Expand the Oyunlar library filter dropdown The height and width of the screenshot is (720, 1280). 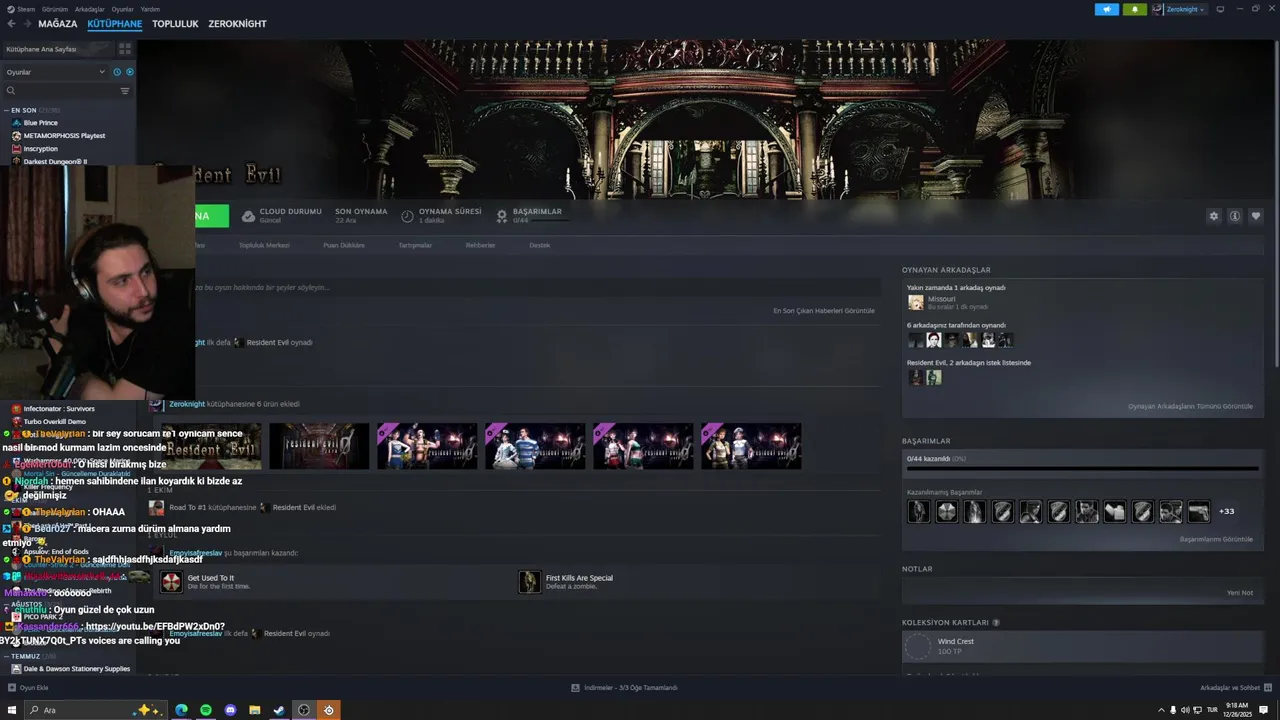55,72
